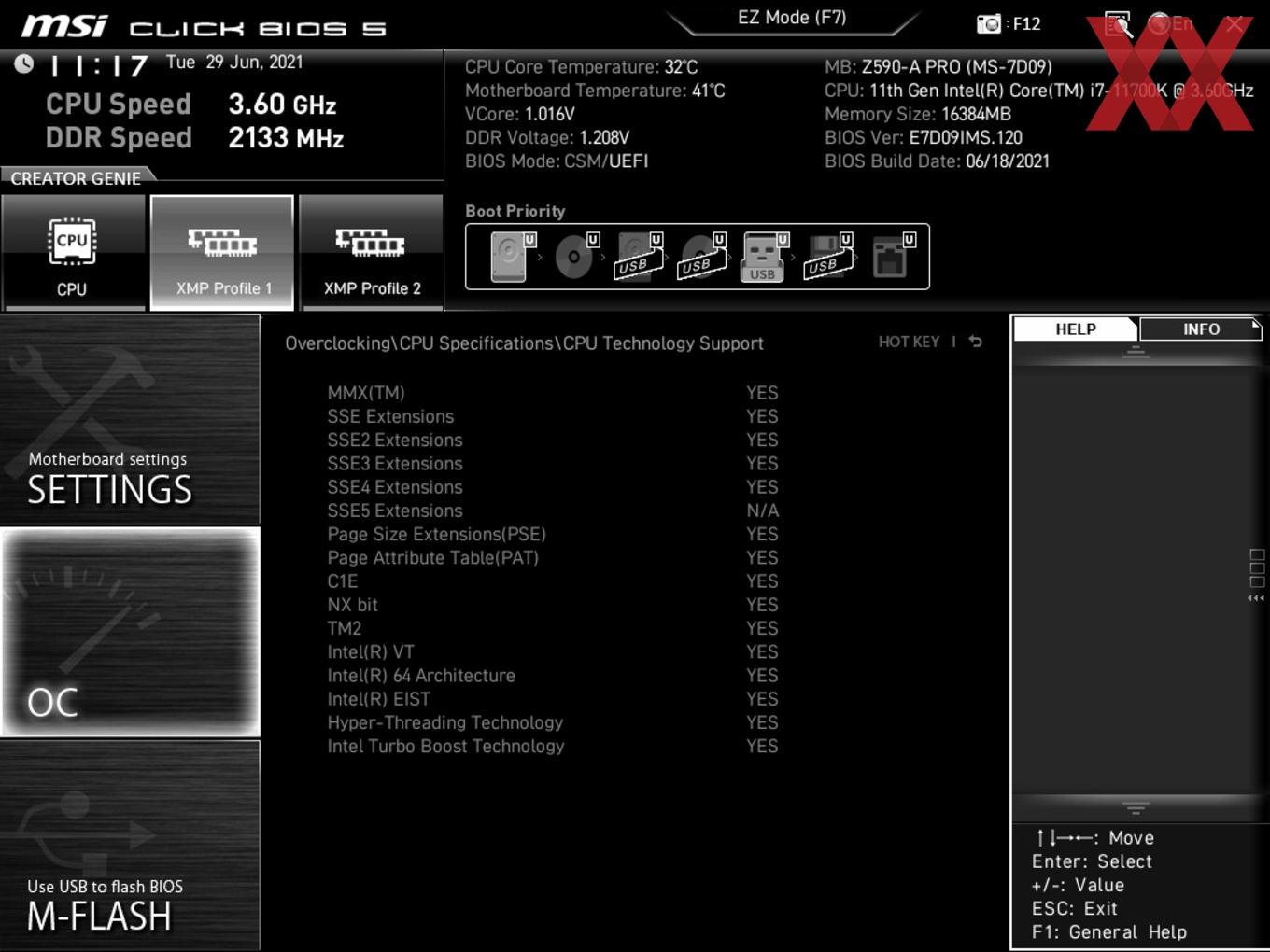Click the CPU Speed 3.60 GHz value
This screenshot has height=952, width=1270.
282,105
